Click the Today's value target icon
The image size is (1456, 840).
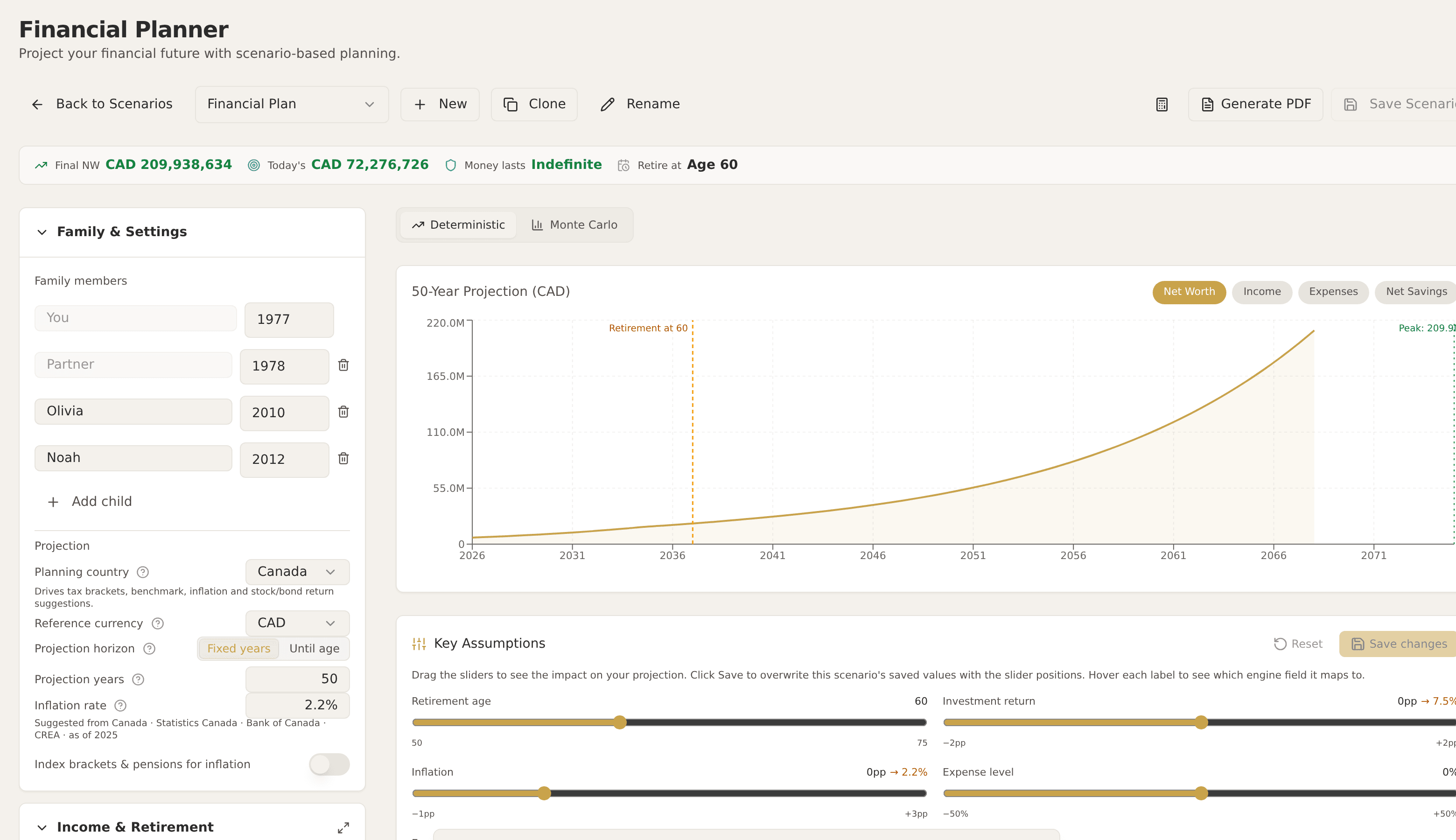tap(254, 166)
